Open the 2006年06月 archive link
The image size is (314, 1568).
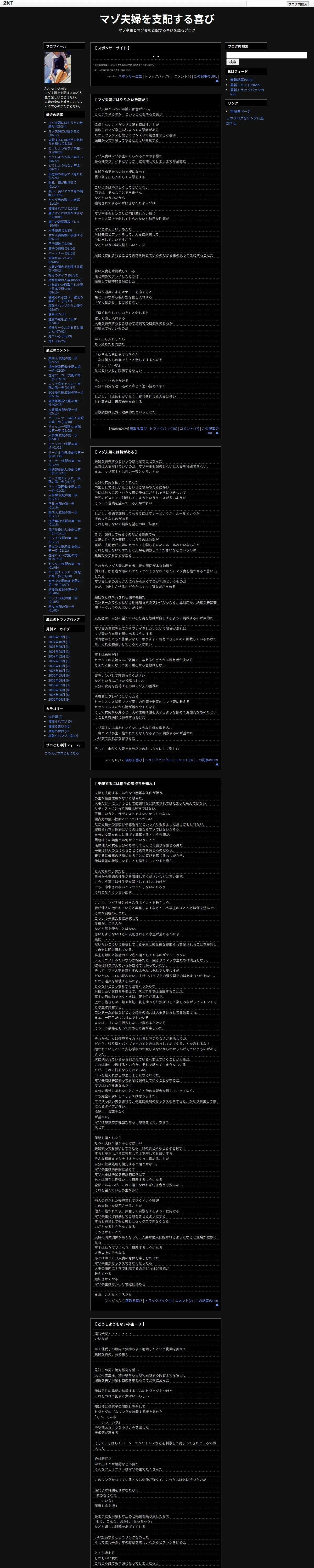(59, 690)
